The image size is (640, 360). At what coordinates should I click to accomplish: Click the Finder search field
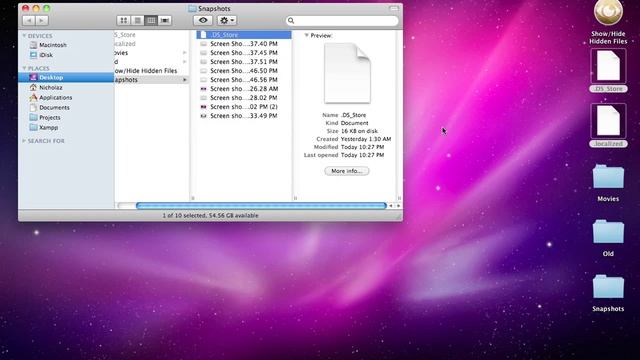coord(342,20)
